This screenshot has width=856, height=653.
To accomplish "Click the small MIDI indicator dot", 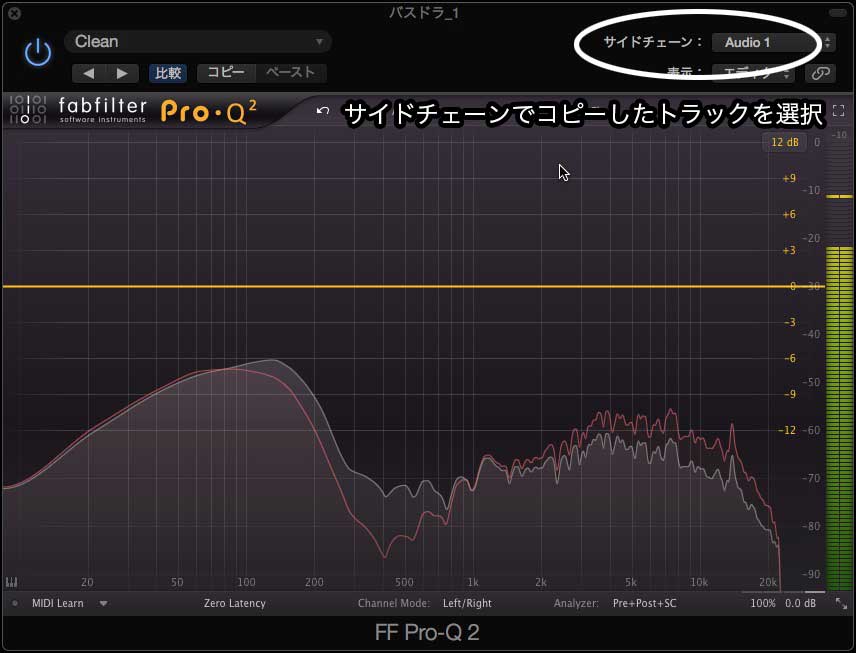I will coord(15,603).
